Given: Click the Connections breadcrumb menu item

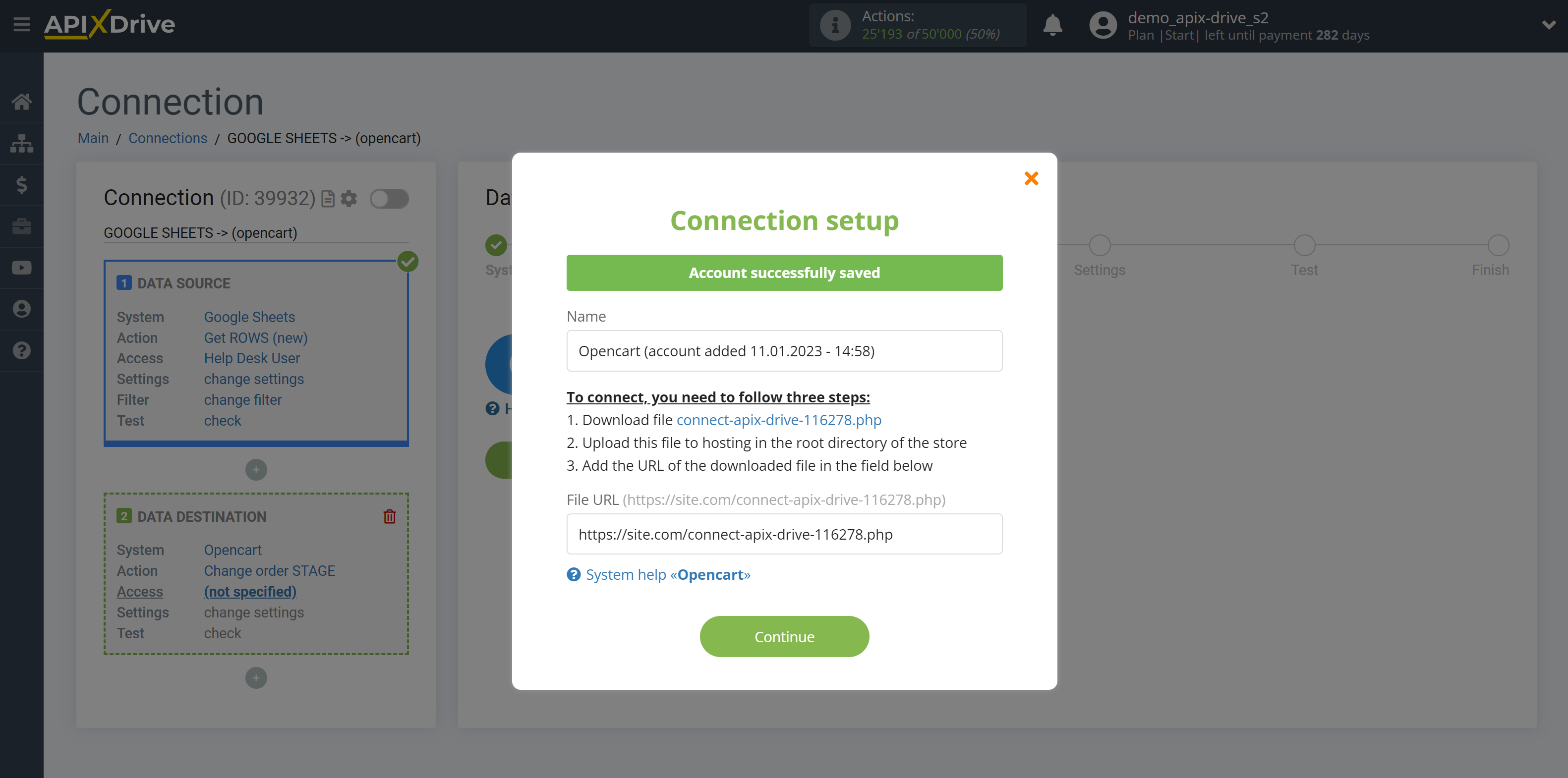Looking at the screenshot, I should [x=167, y=138].
